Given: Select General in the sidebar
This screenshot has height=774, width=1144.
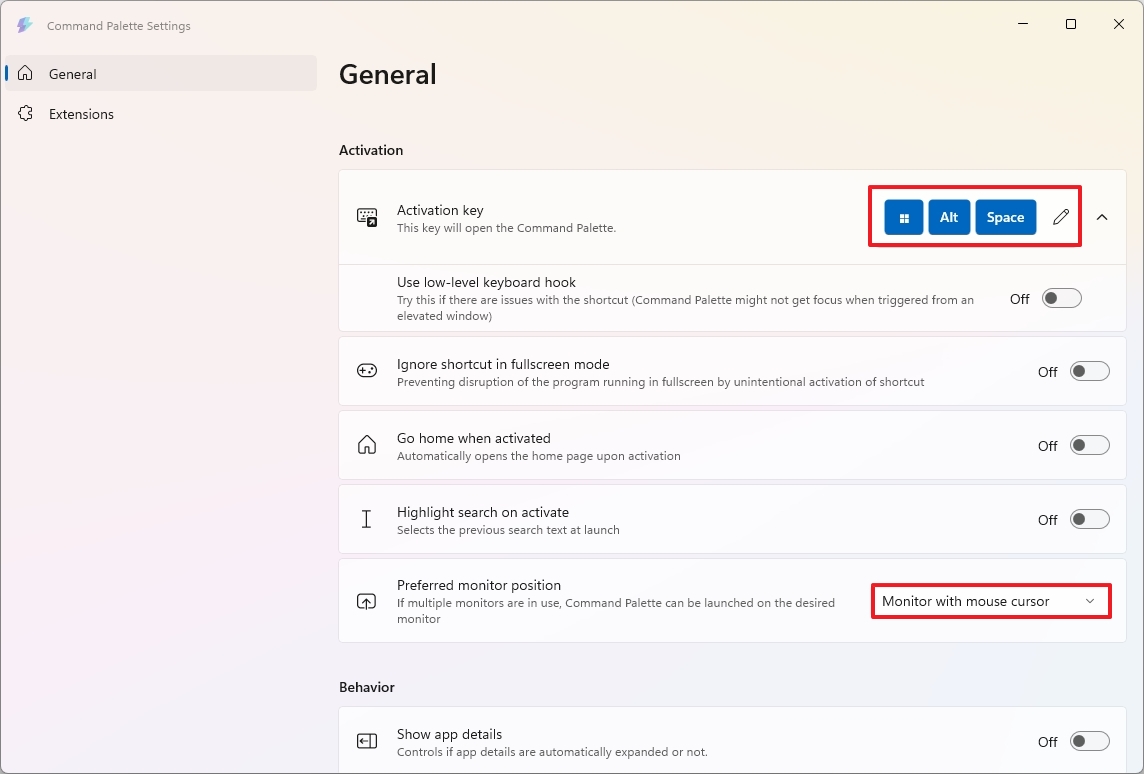Looking at the screenshot, I should pos(73,73).
